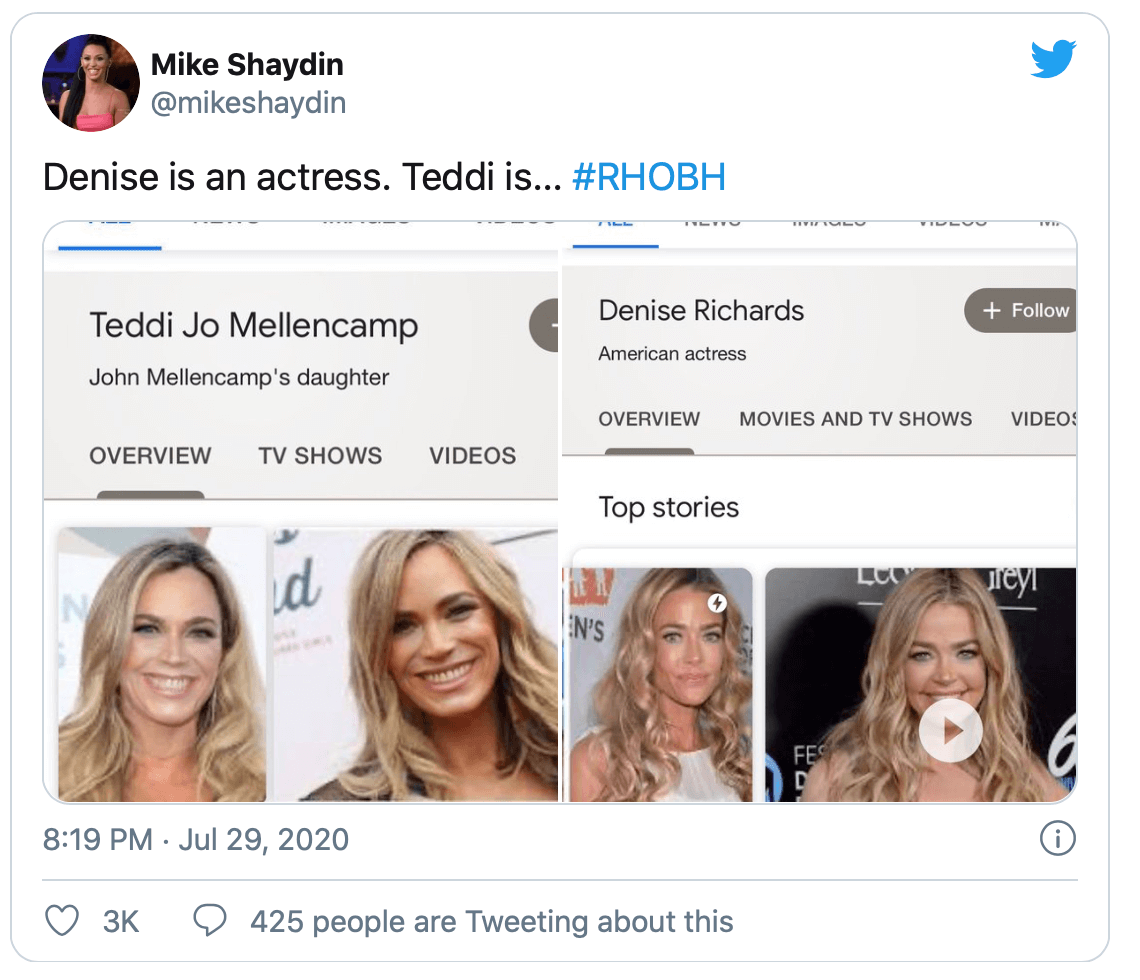The width and height of the screenshot is (1140, 980).
Task: Click the heart like icon
Action: point(62,921)
